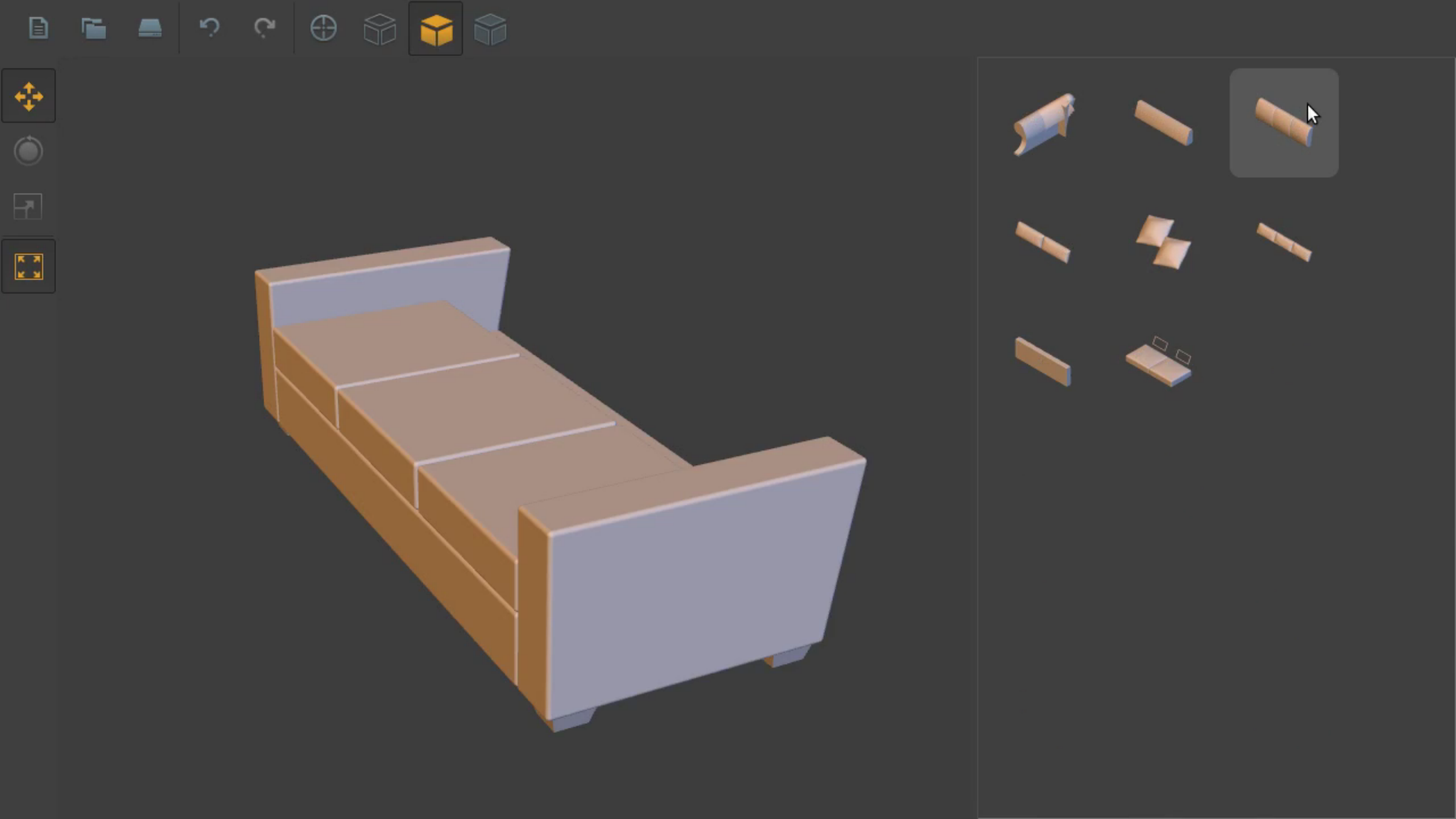Click the sofa's near armrest in viewport
The image size is (1456, 819).
pos(691,584)
